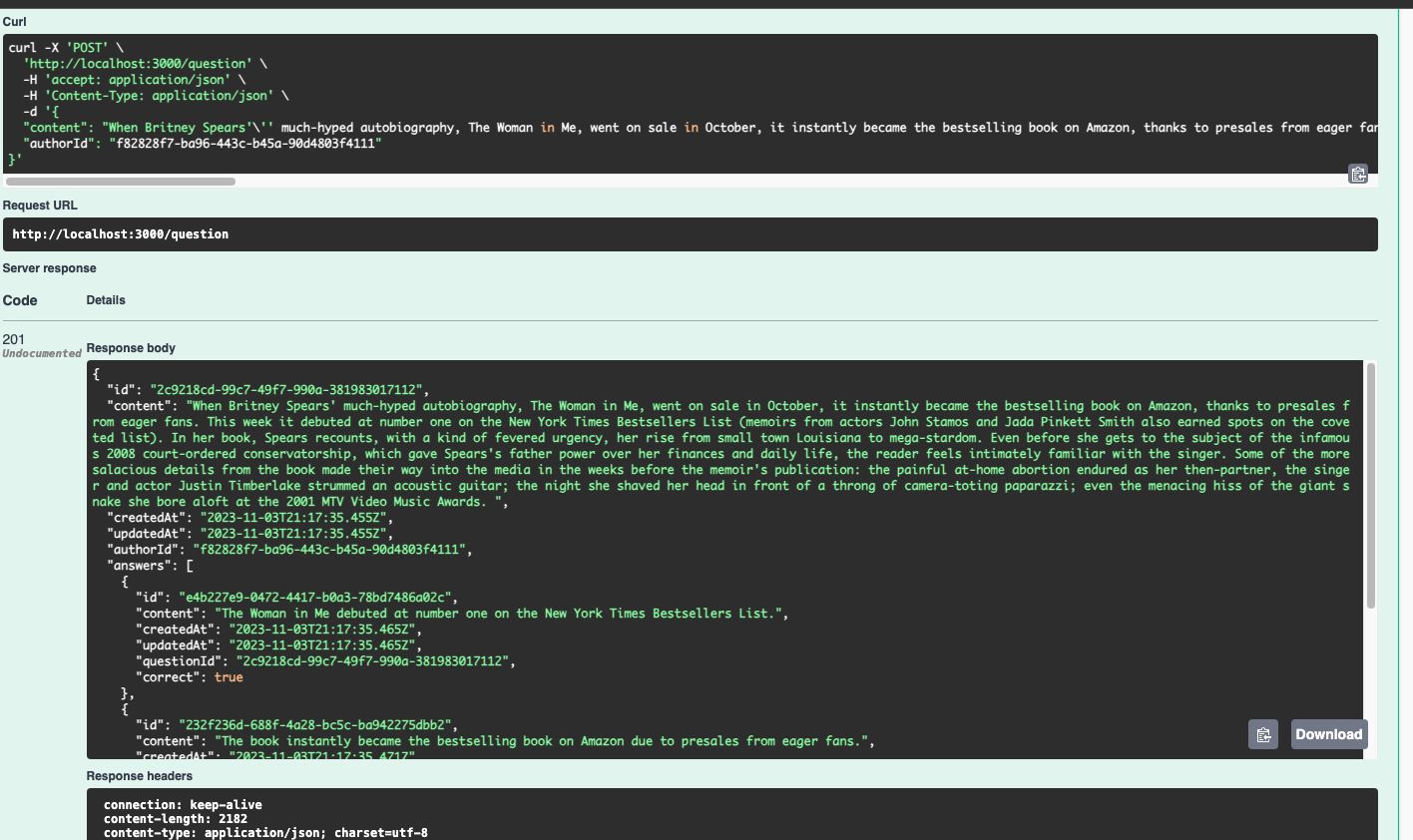The image size is (1413, 840).
Task: Select the Request URL localhost:3000/question box
Action: pos(691,234)
